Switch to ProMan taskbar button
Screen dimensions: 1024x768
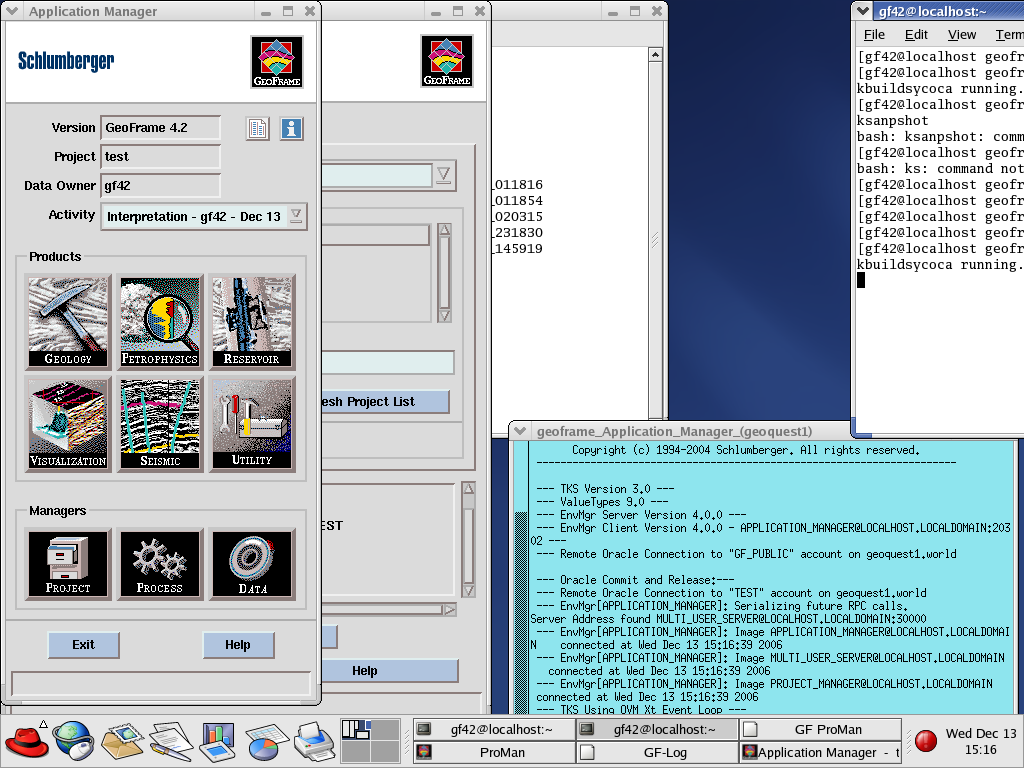(494, 752)
